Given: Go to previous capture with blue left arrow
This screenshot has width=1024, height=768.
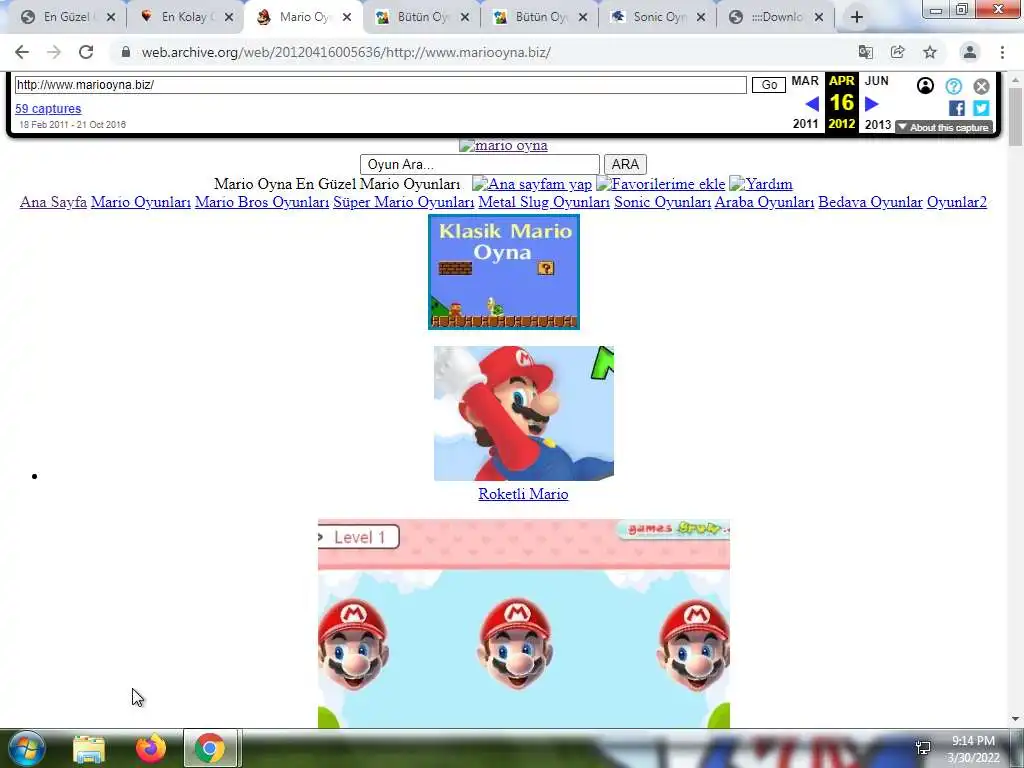Looking at the screenshot, I should [812, 104].
